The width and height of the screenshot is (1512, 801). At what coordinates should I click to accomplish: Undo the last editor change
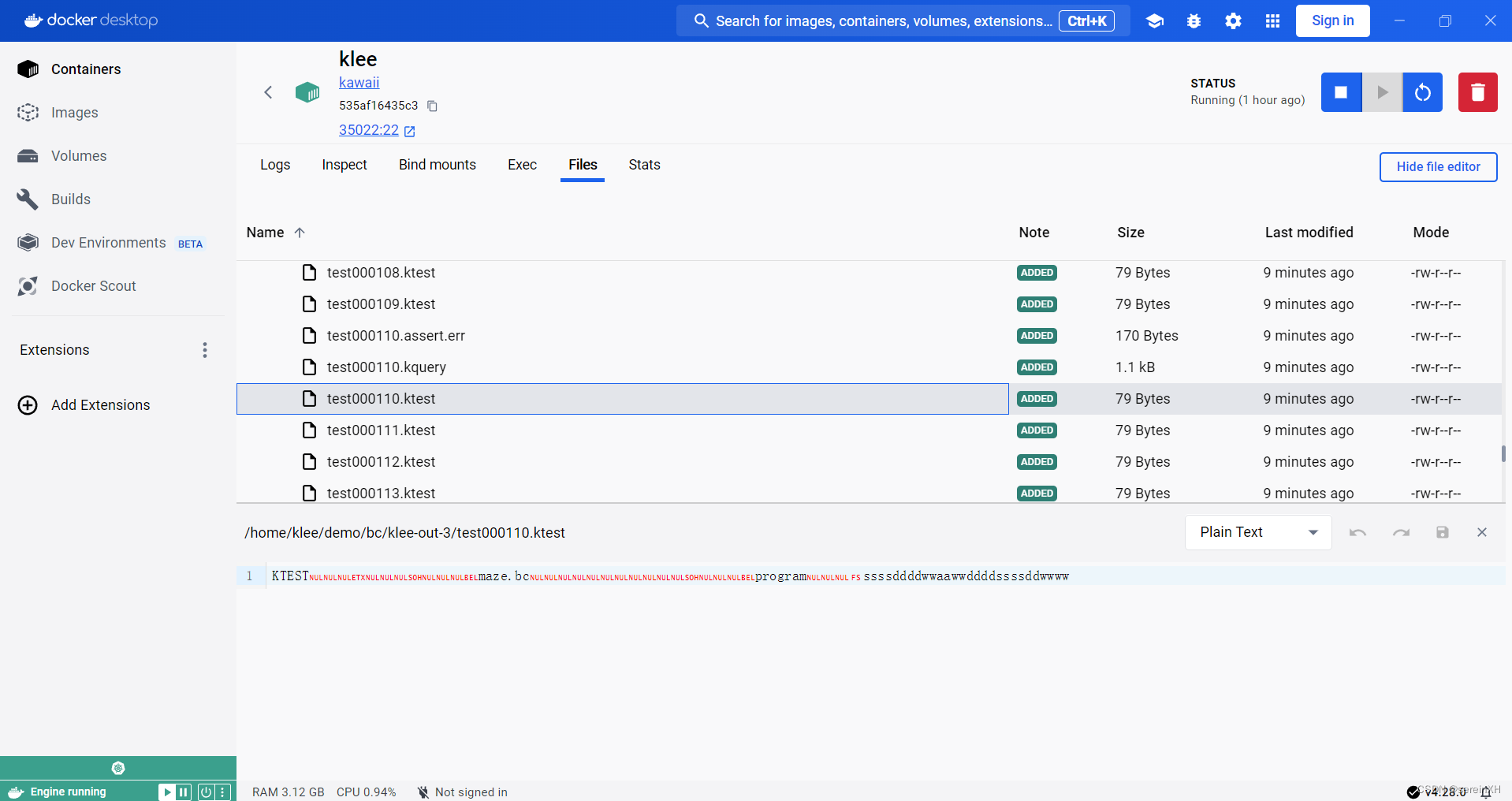click(1357, 533)
